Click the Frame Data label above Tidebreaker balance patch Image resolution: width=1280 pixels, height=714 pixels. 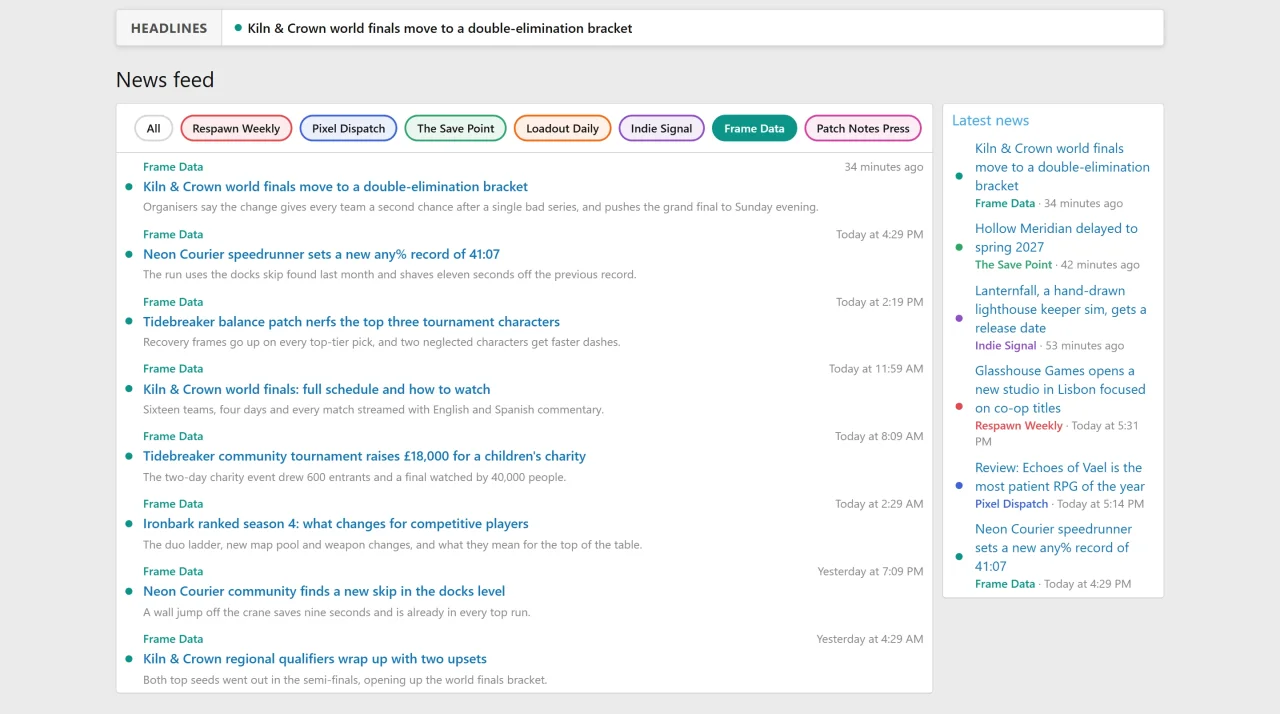pyautogui.click(x=173, y=302)
